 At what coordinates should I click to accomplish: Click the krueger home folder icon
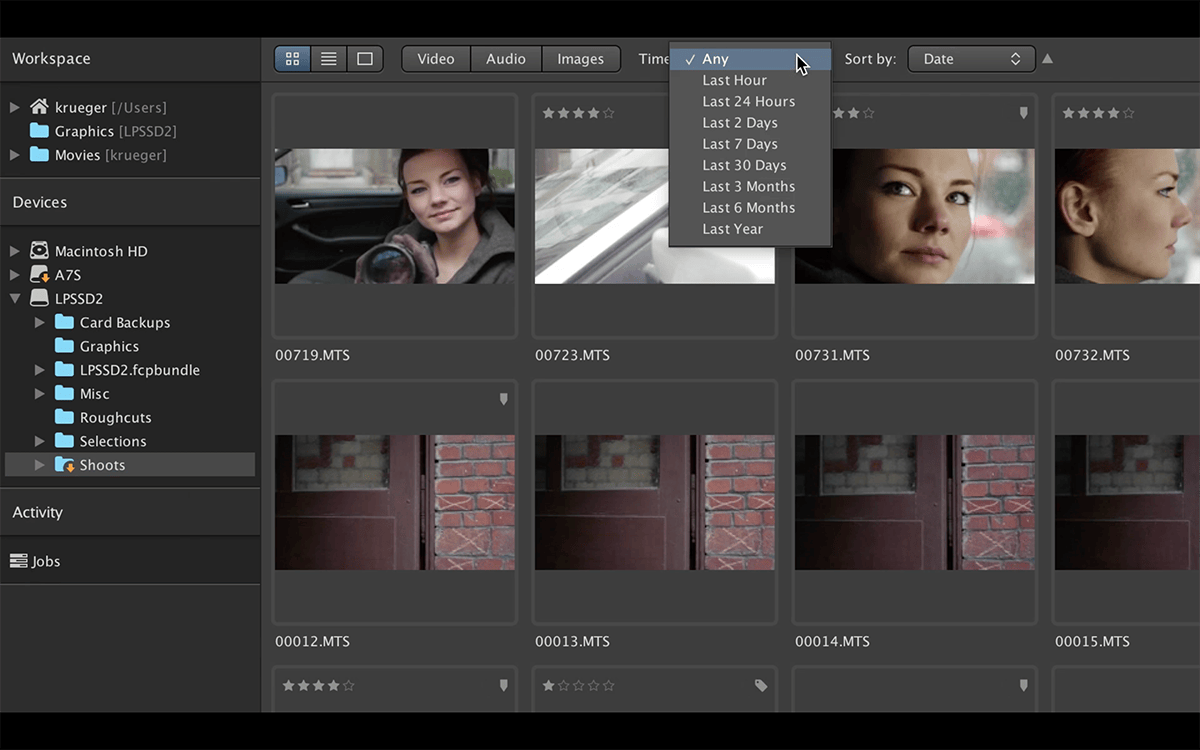pos(39,107)
